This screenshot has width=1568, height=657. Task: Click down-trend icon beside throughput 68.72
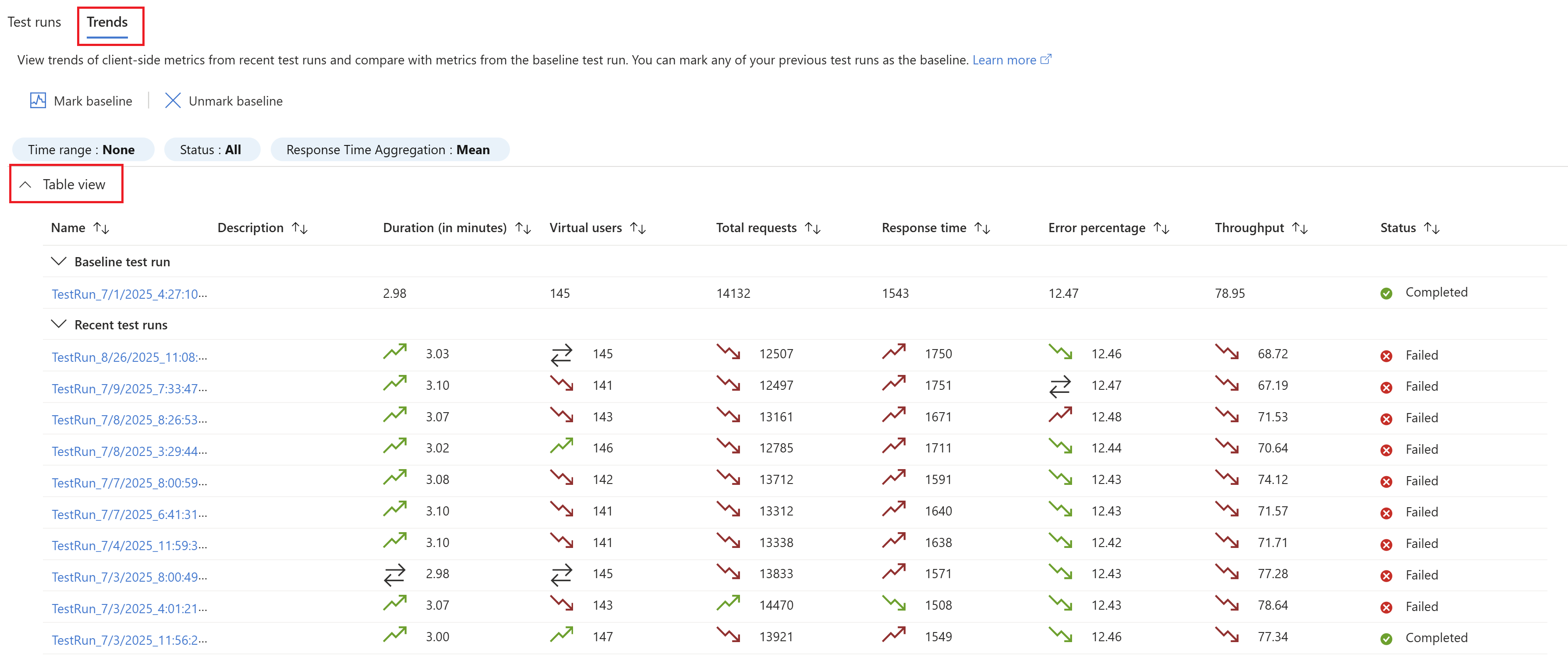coord(1227,352)
